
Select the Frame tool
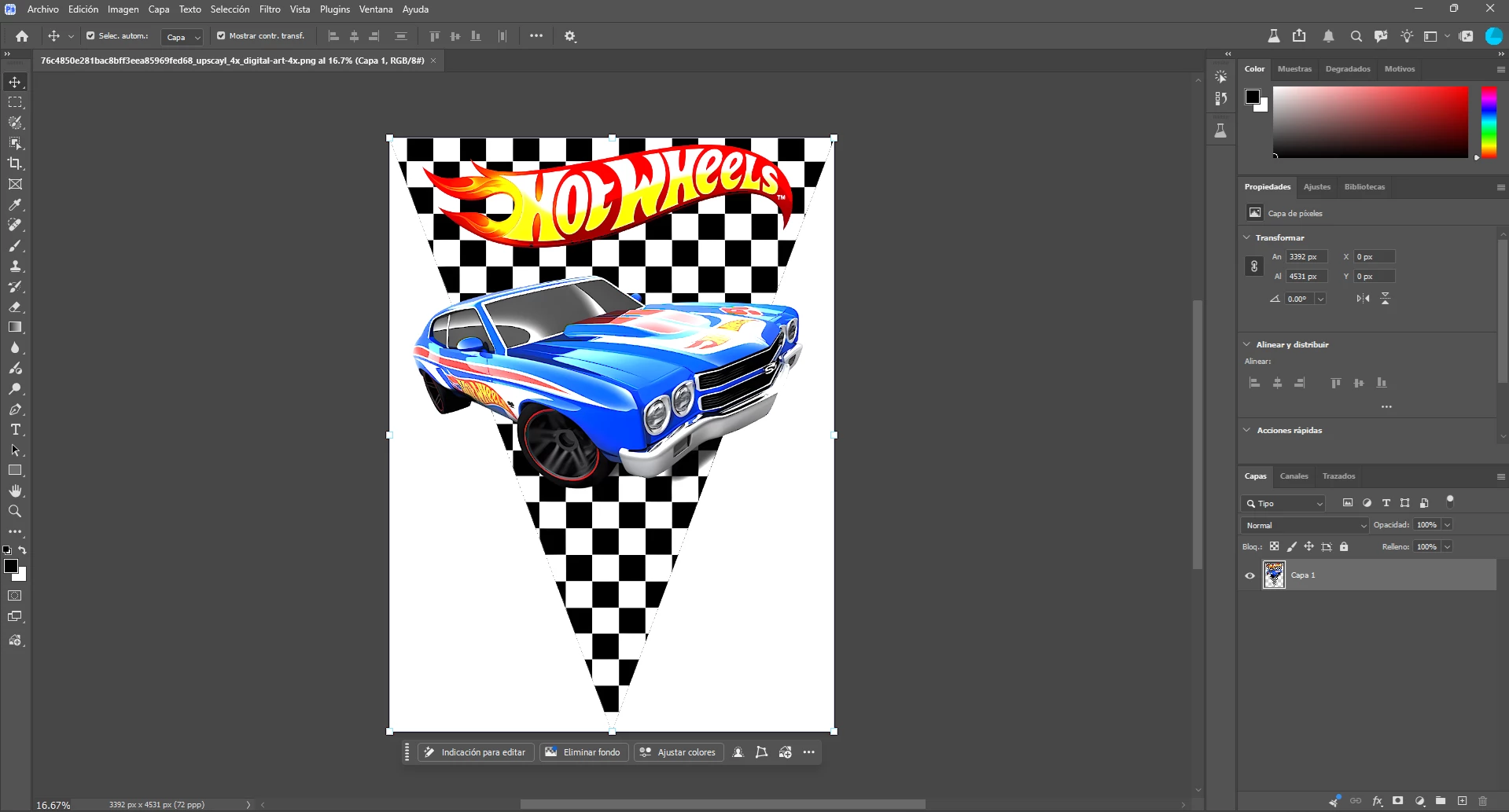[x=15, y=184]
